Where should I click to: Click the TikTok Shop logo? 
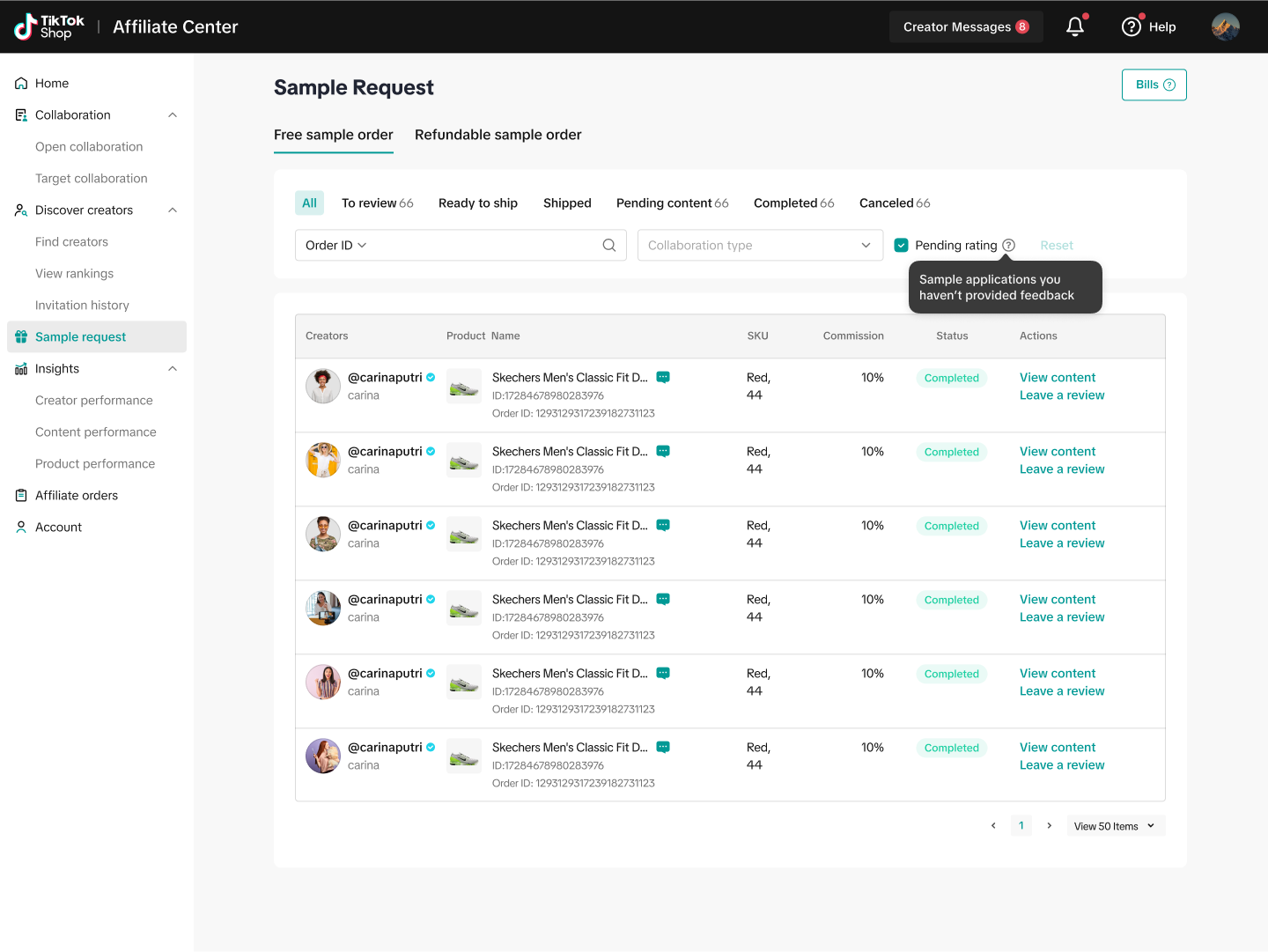coord(49,27)
